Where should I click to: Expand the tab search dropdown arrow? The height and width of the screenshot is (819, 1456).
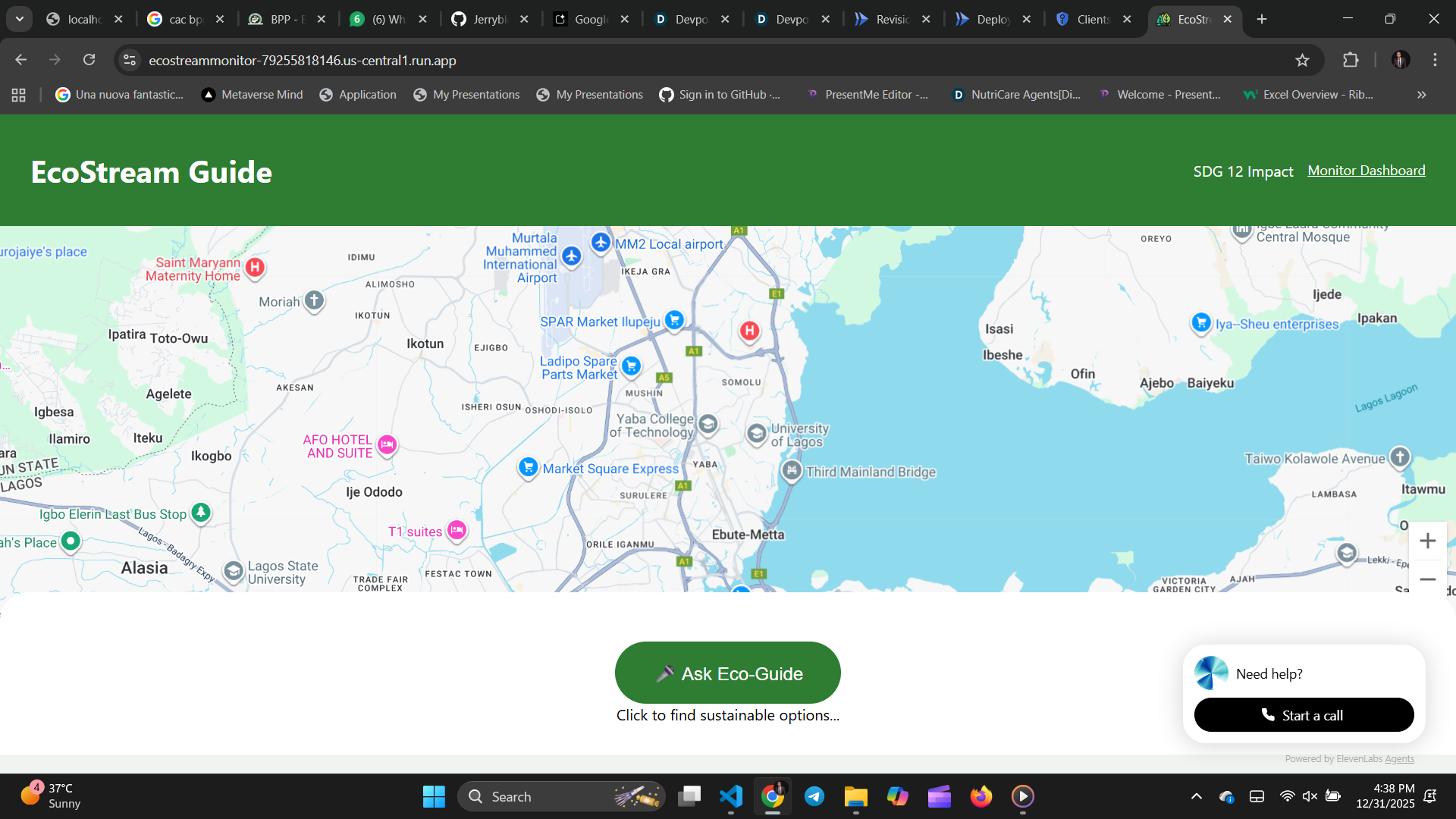19,19
